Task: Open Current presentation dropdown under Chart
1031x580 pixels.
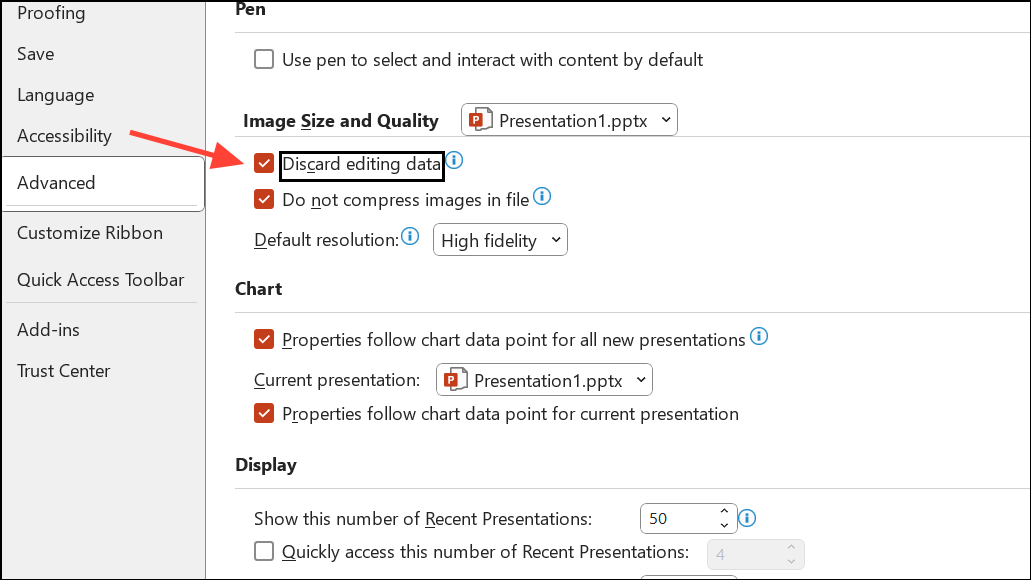Action: (544, 380)
